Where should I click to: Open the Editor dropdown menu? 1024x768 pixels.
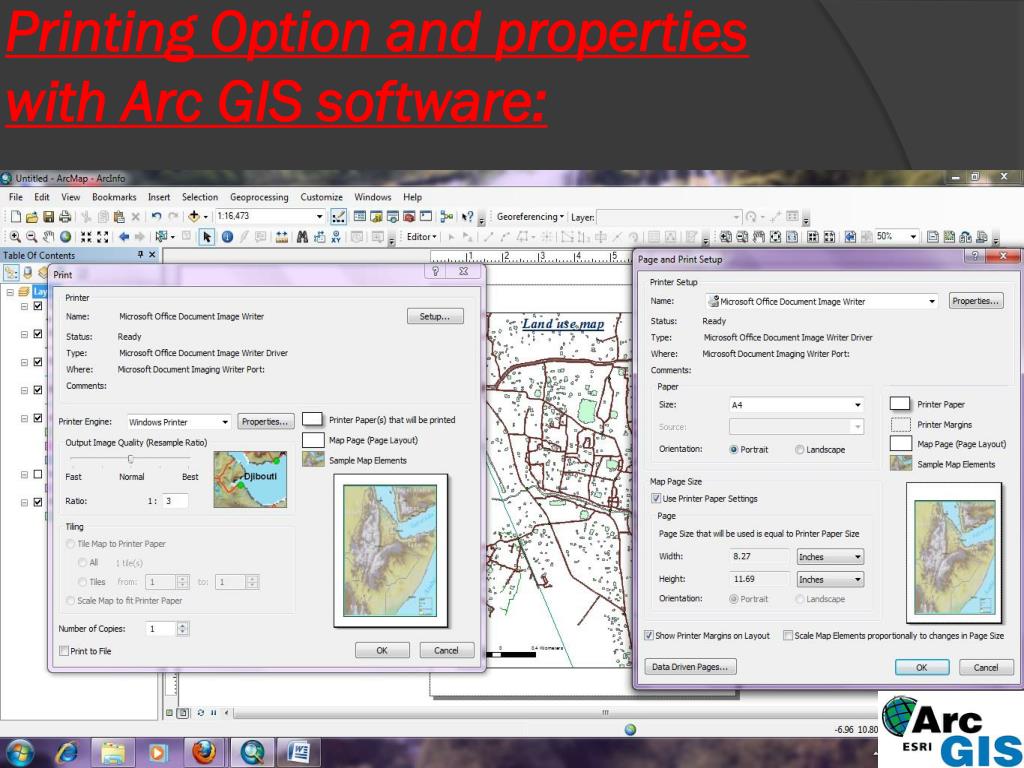(421, 237)
